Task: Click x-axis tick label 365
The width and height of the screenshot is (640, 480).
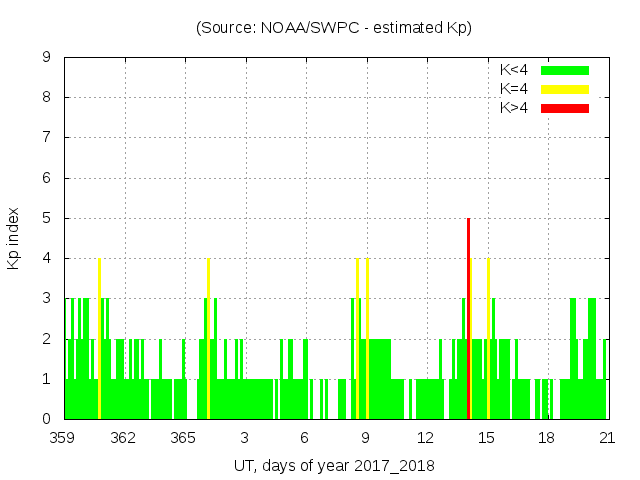Action: click(184, 438)
